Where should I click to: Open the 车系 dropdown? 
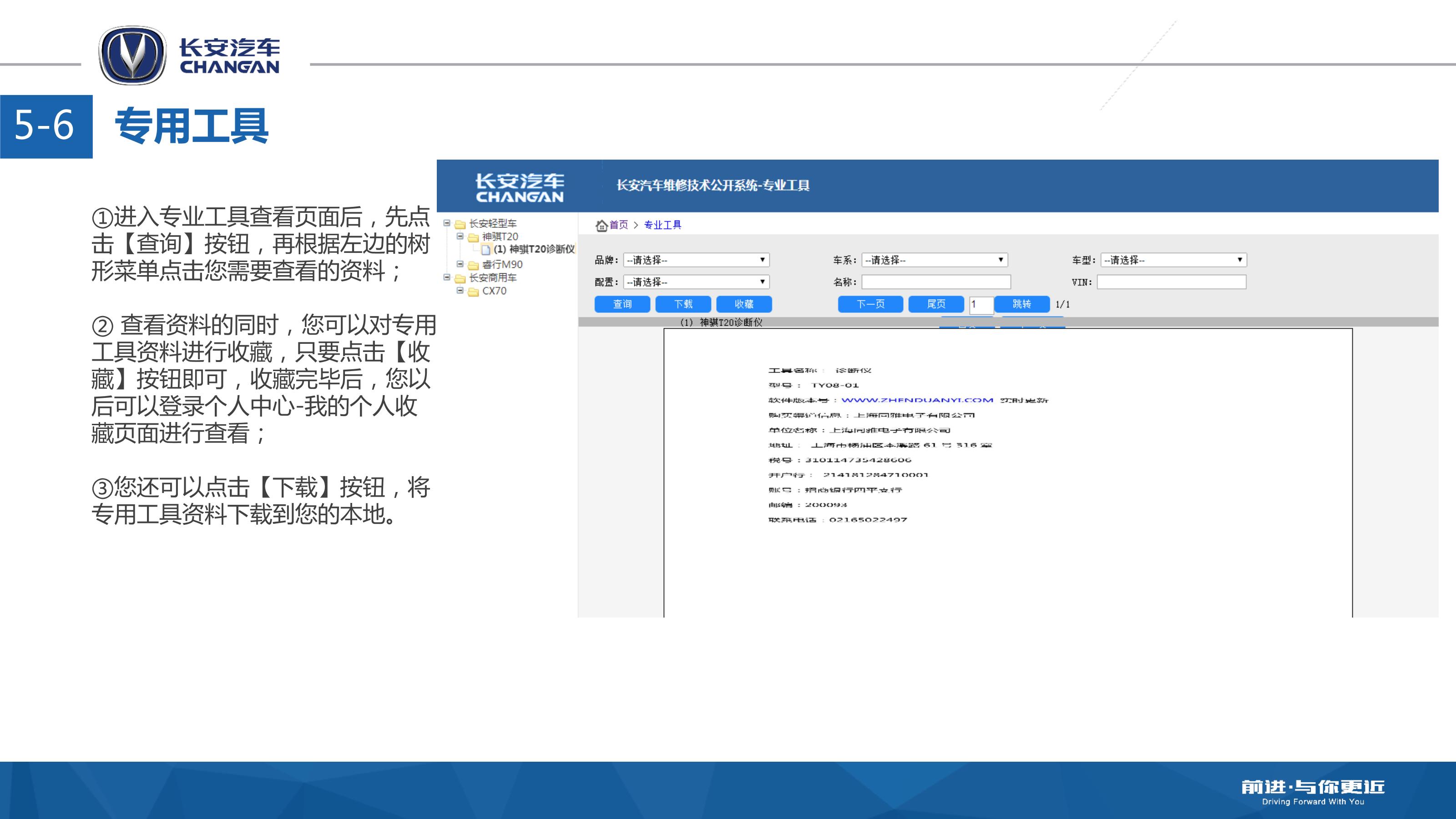point(934,260)
